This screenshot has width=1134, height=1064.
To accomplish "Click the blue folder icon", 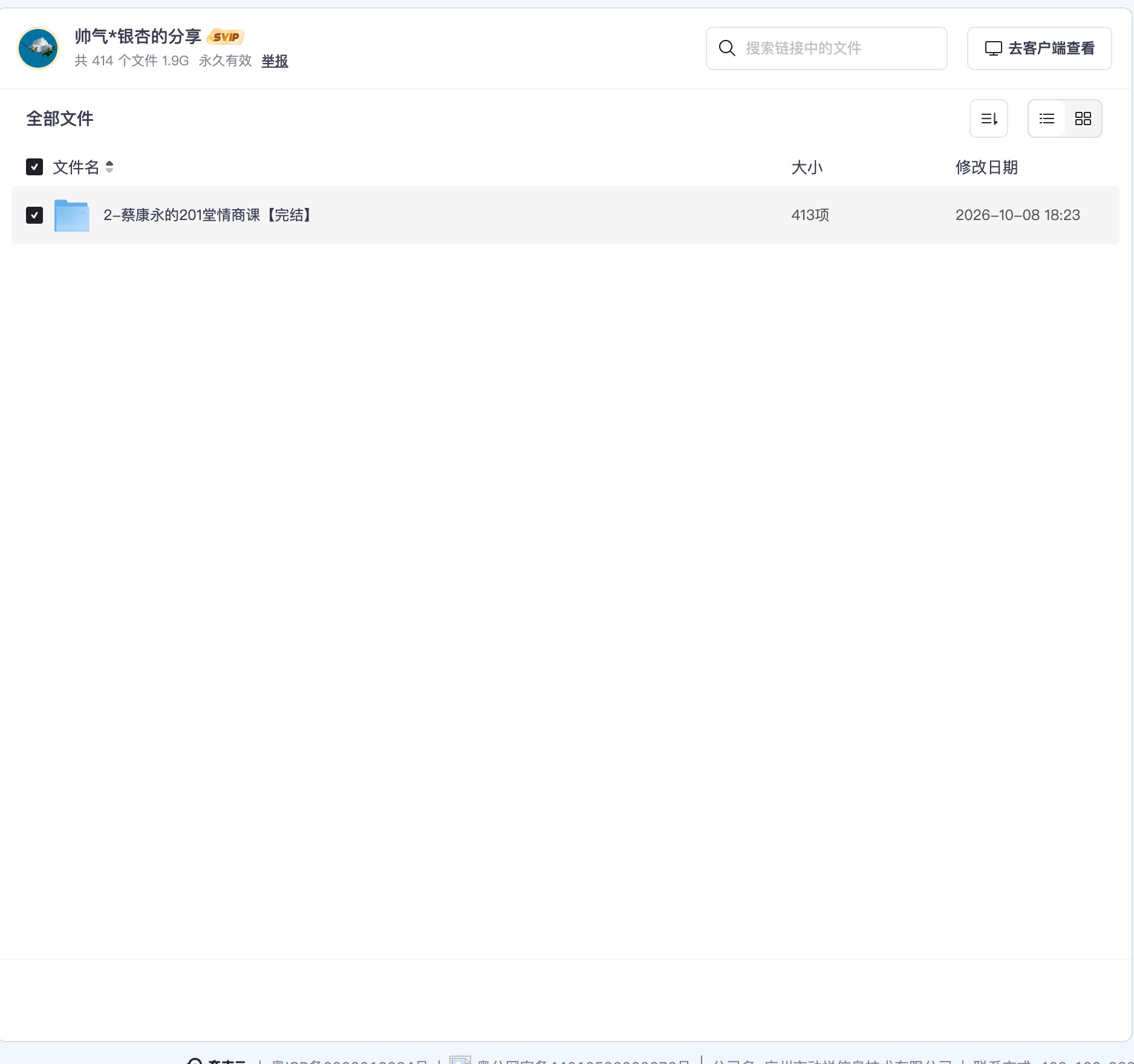I will pos(72,215).
